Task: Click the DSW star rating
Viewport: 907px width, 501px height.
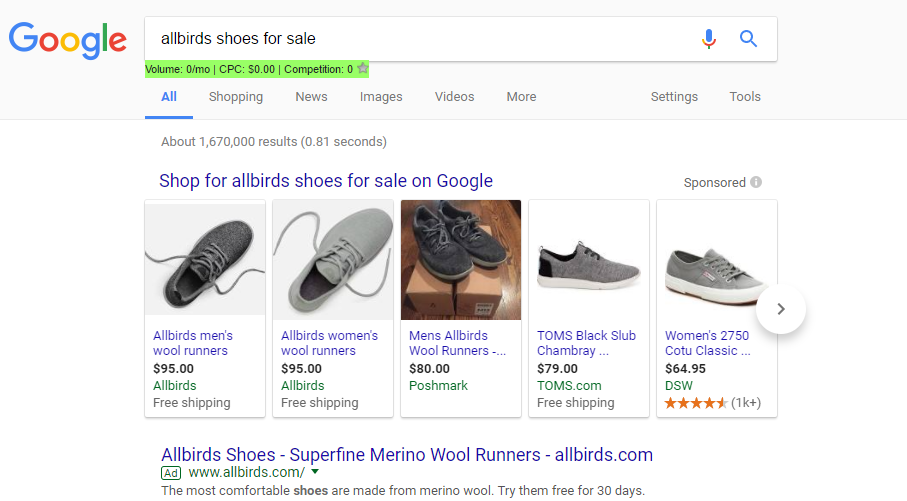Action: point(696,403)
